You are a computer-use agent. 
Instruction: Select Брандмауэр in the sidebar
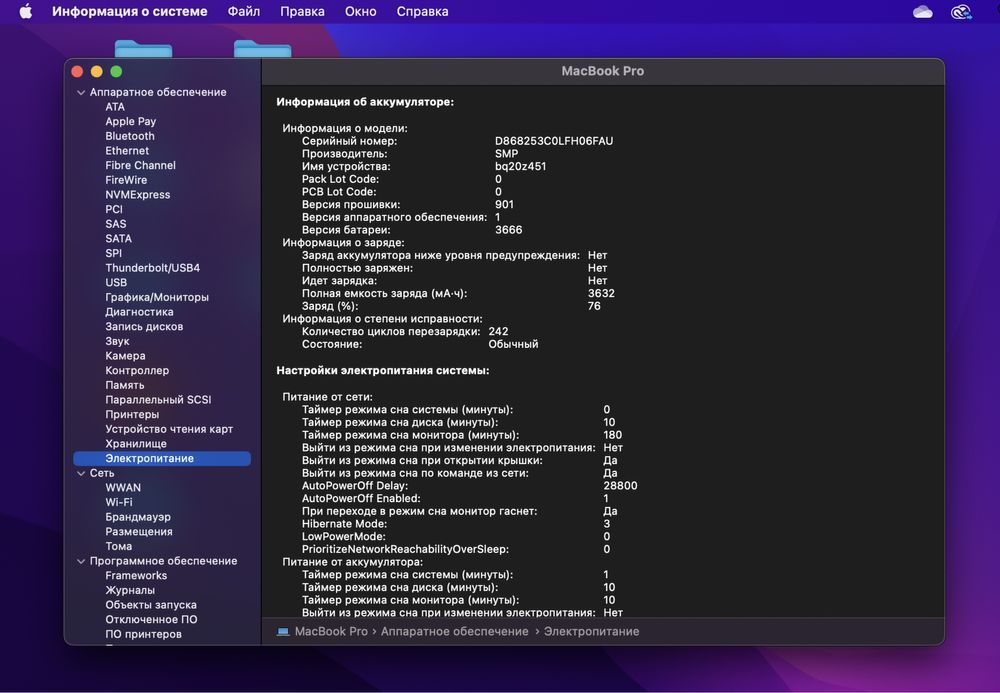point(138,518)
